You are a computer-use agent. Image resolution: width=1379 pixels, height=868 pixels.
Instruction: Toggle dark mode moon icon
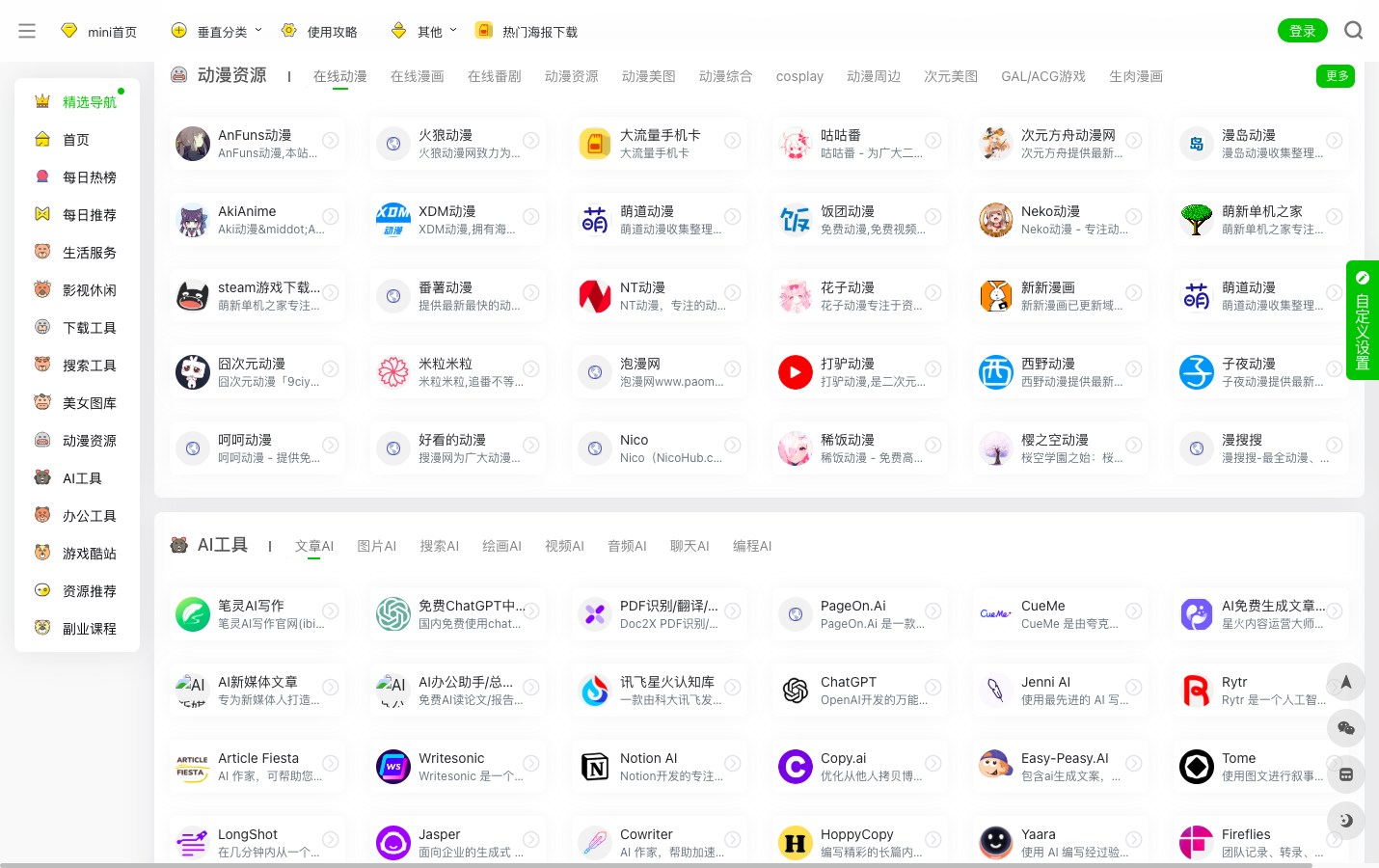click(1346, 821)
